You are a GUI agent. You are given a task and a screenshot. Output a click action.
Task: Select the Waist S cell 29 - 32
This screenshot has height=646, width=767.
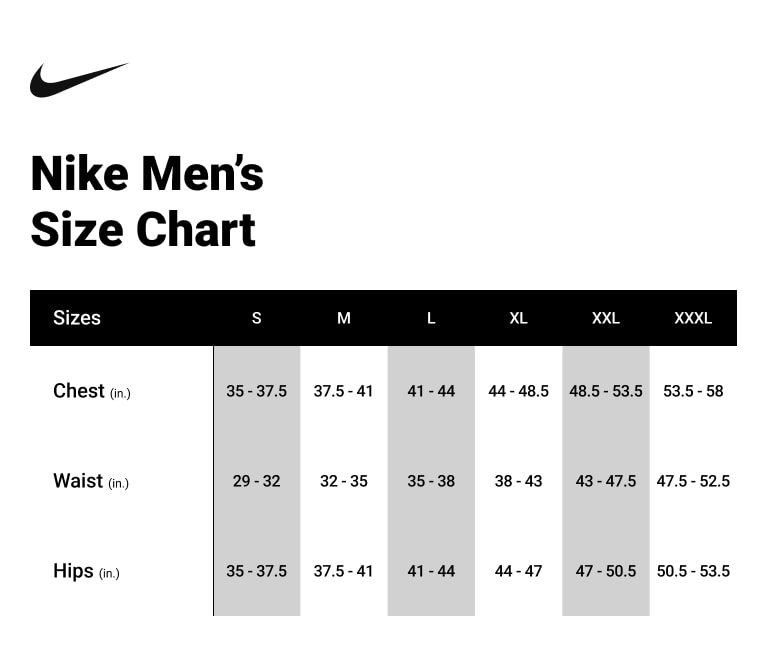(x=256, y=481)
